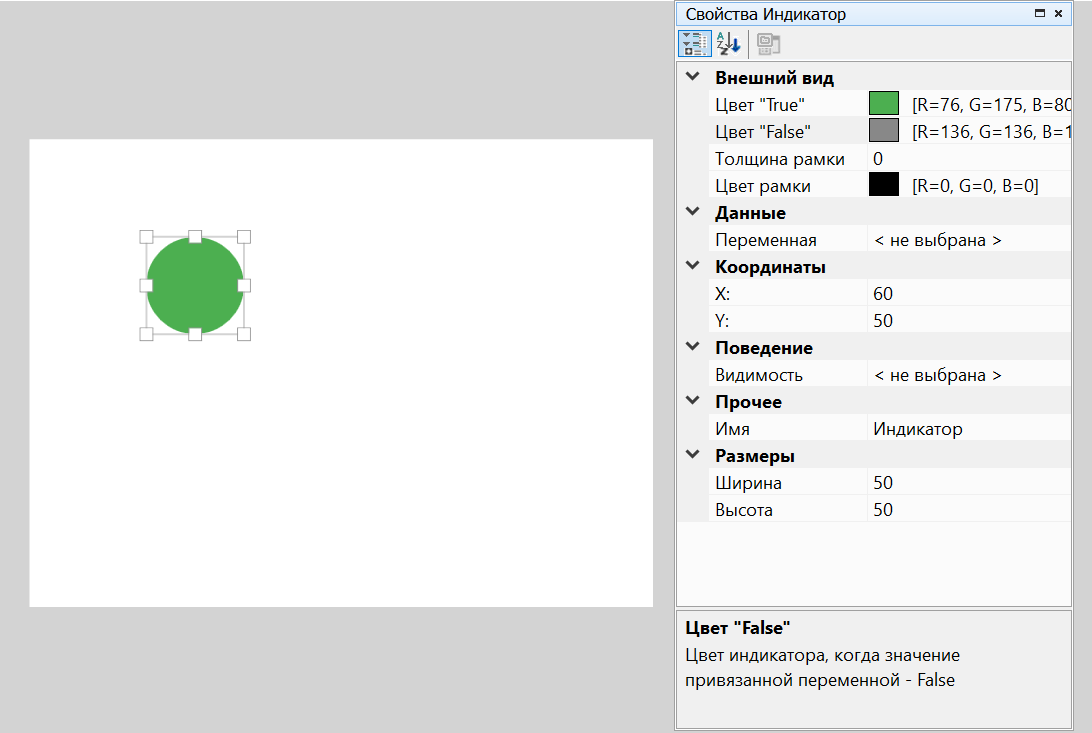Collapse the Поведение section
Screen dimensions: 1092x733
pyautogui.click(x=692, y=347)
